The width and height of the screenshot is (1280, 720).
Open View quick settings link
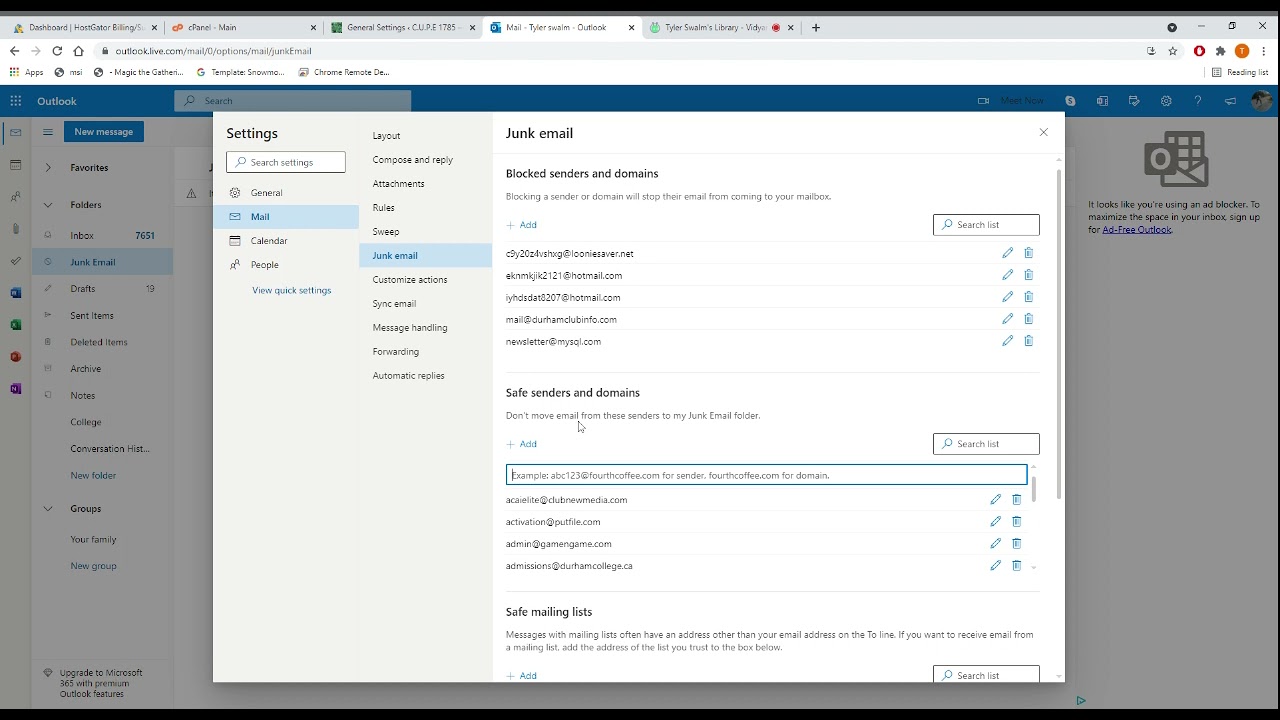[x=291, y=290]
